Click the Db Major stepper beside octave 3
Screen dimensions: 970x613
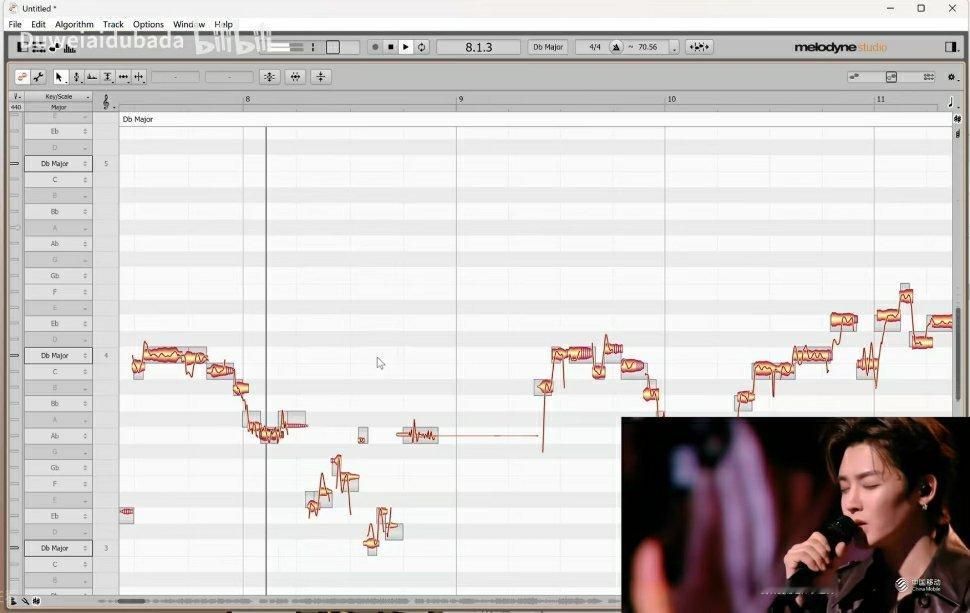click(x=85, y=548)
